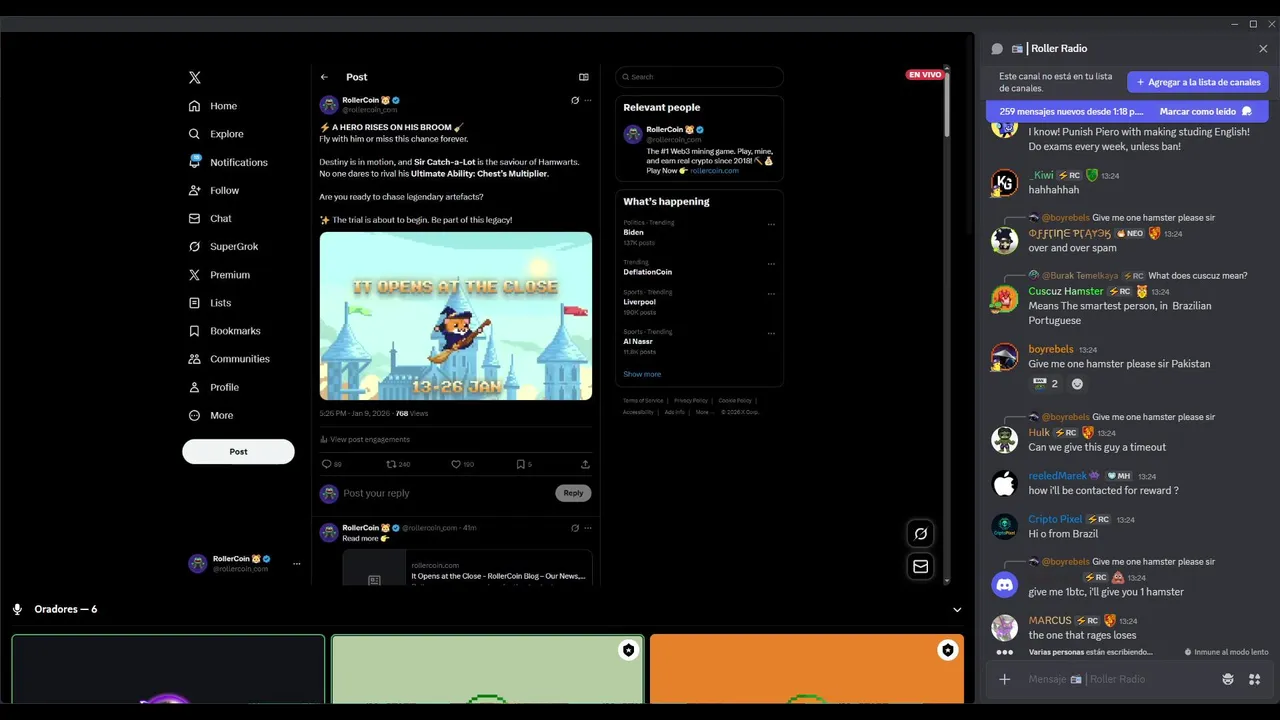
Task: Open three-dot menu beside Al Nassr trend
Action: click(x=771, y=333)
